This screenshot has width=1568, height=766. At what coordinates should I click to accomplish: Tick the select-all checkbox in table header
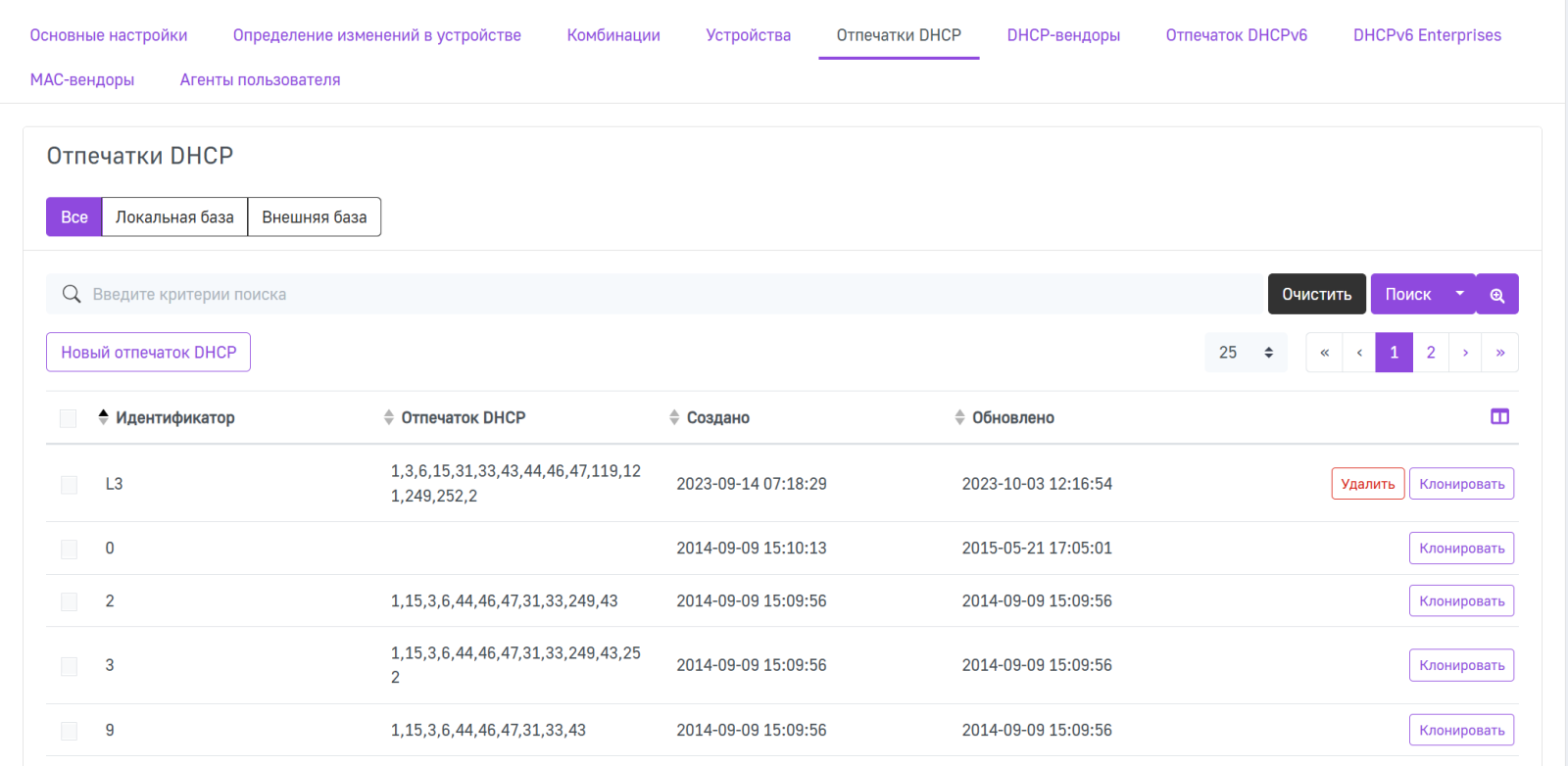coord(69,419)
